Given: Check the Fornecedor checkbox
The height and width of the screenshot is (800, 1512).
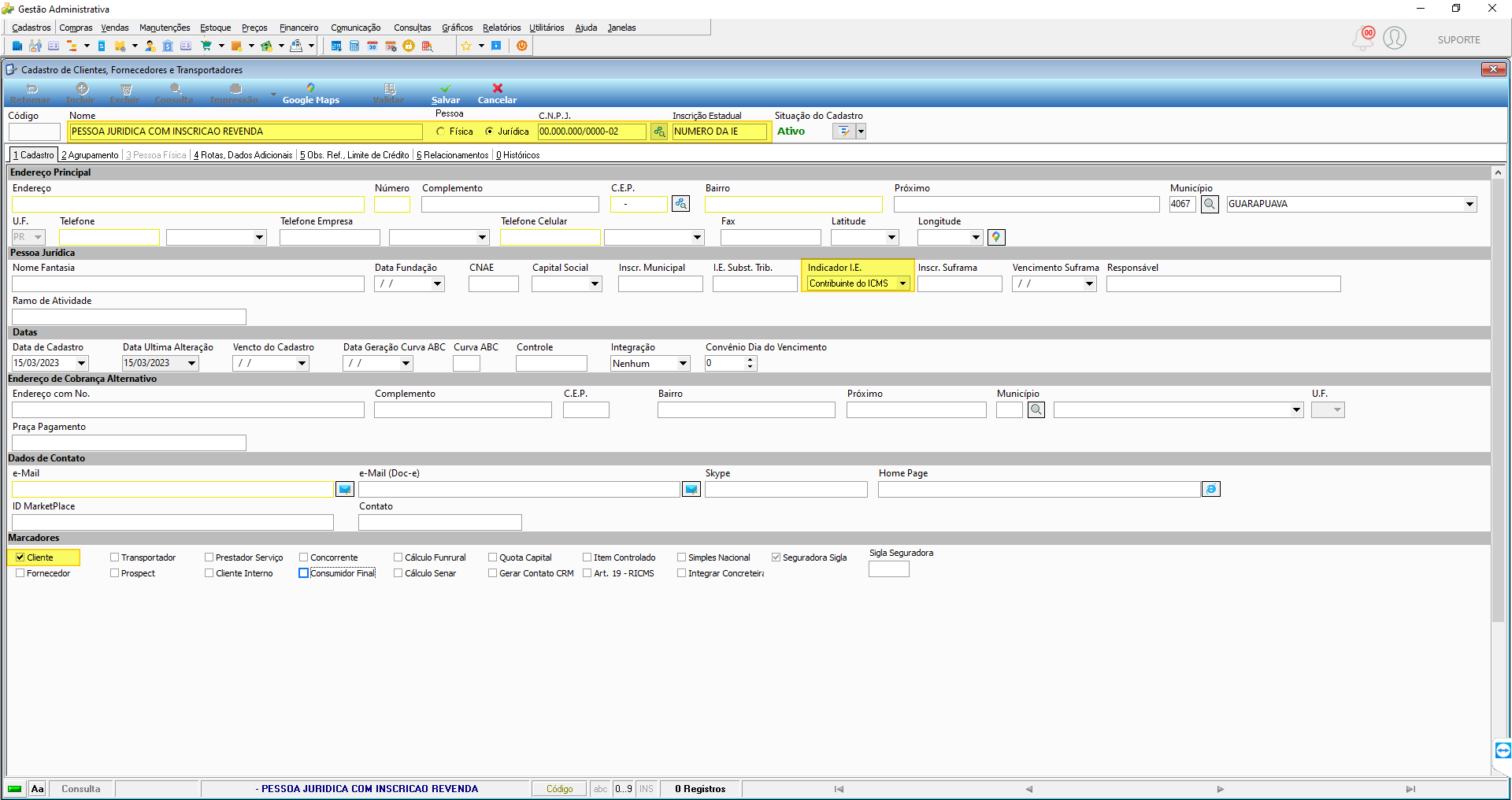Looking at the screenshot, I should tap(20, 573).
